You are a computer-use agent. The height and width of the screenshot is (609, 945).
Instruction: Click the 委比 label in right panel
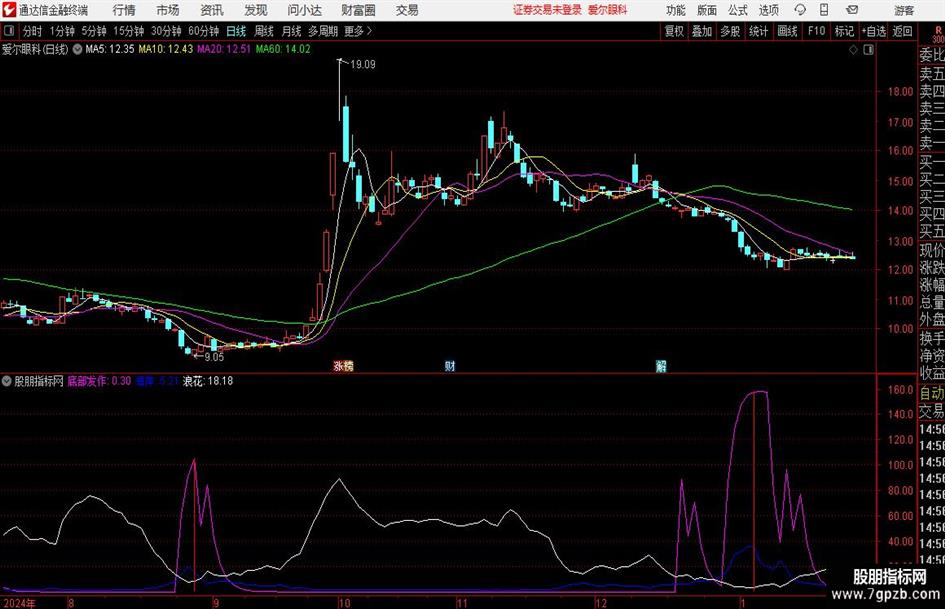tap(932, 55)
